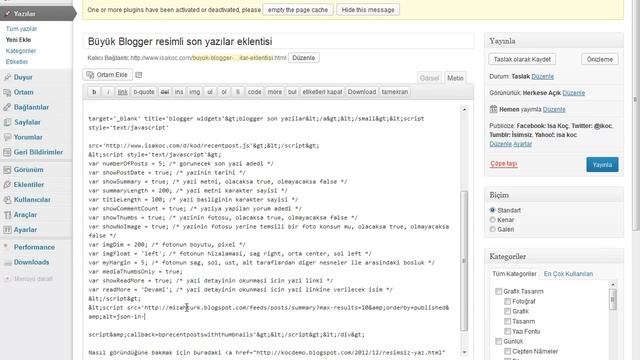Check the Cepten Nameler category checkbox
Screen dimensions: 640x360
point(507,351)
